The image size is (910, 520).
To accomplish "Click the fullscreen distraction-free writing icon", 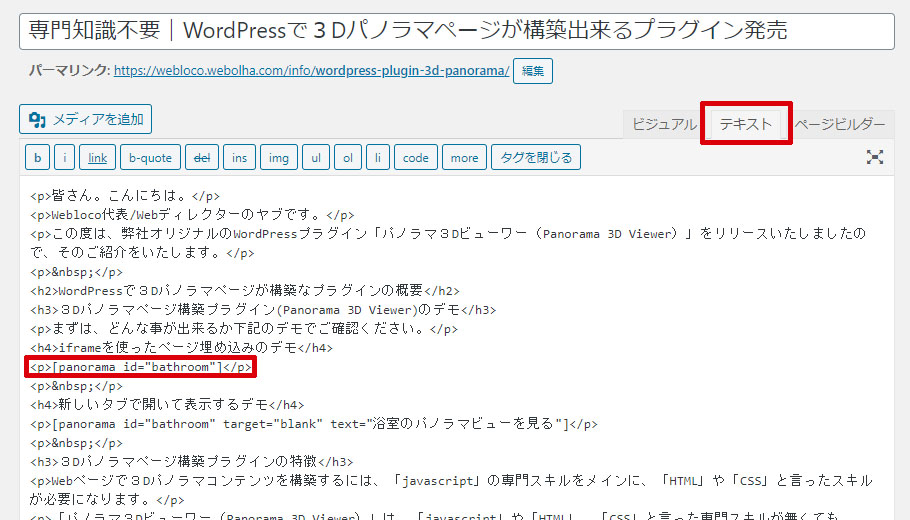I will (x=875, y=157).
